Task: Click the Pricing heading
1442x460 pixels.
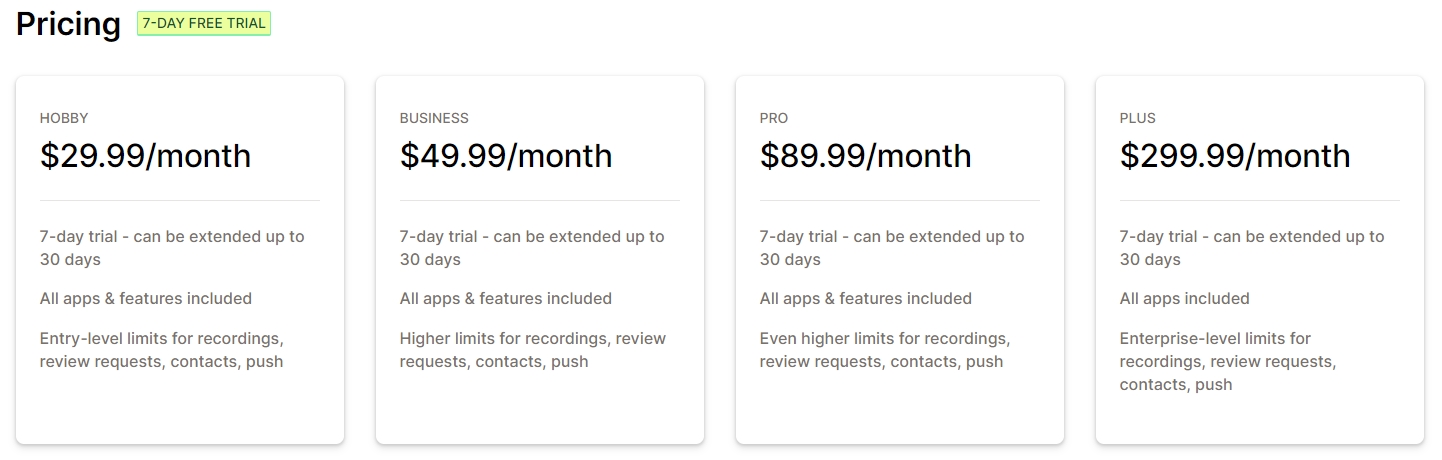Action: tap(68, 23)
